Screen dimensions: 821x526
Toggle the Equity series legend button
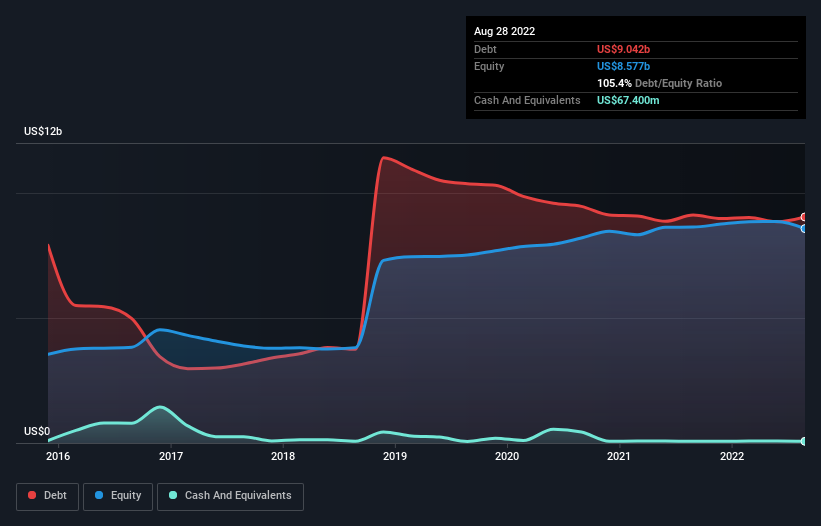pos(118,496)
